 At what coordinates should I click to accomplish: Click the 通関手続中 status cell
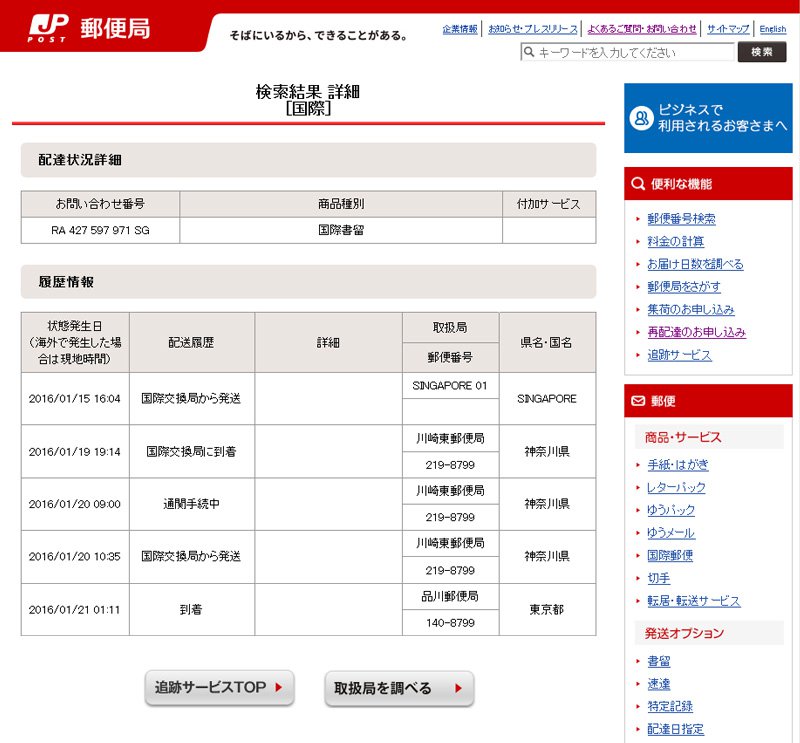click(x=191, y=504)
